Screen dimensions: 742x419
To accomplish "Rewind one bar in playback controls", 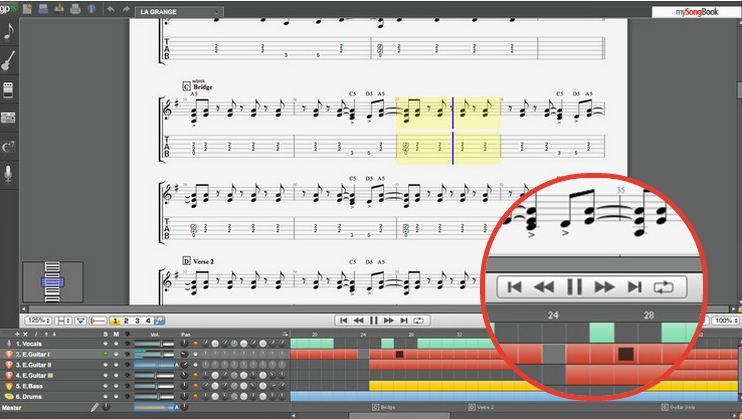I will 359,321.
